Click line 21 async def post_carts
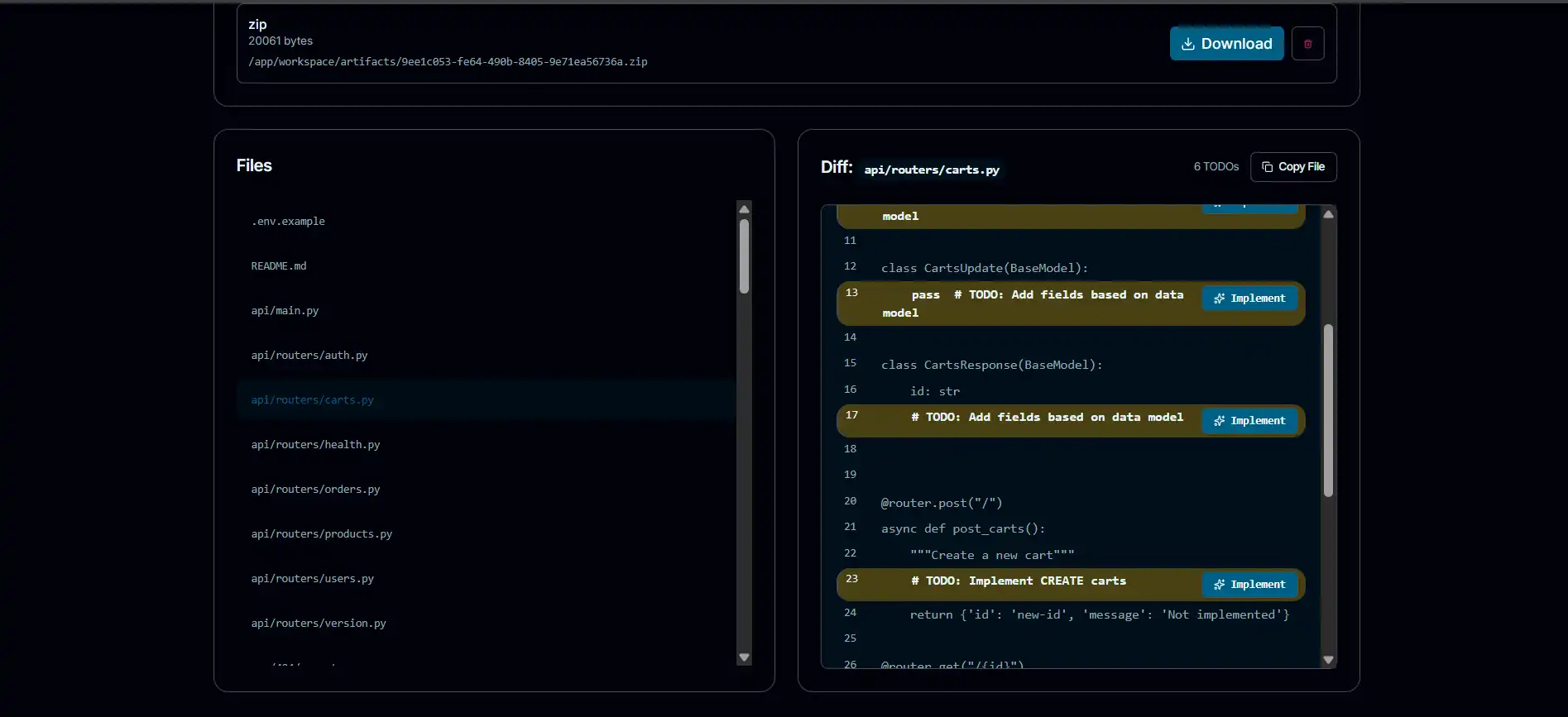Image resolution: width=1568 pixels, height=717 pixels. pyautogui.click(x=963, y=528)
